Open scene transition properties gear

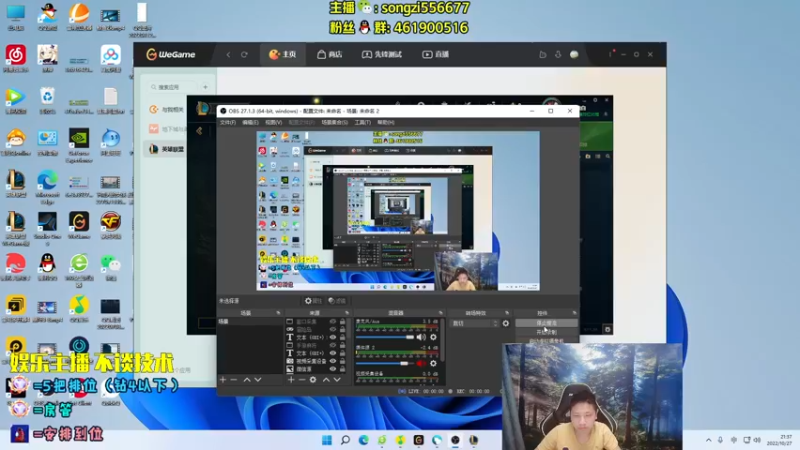[506, 323]
